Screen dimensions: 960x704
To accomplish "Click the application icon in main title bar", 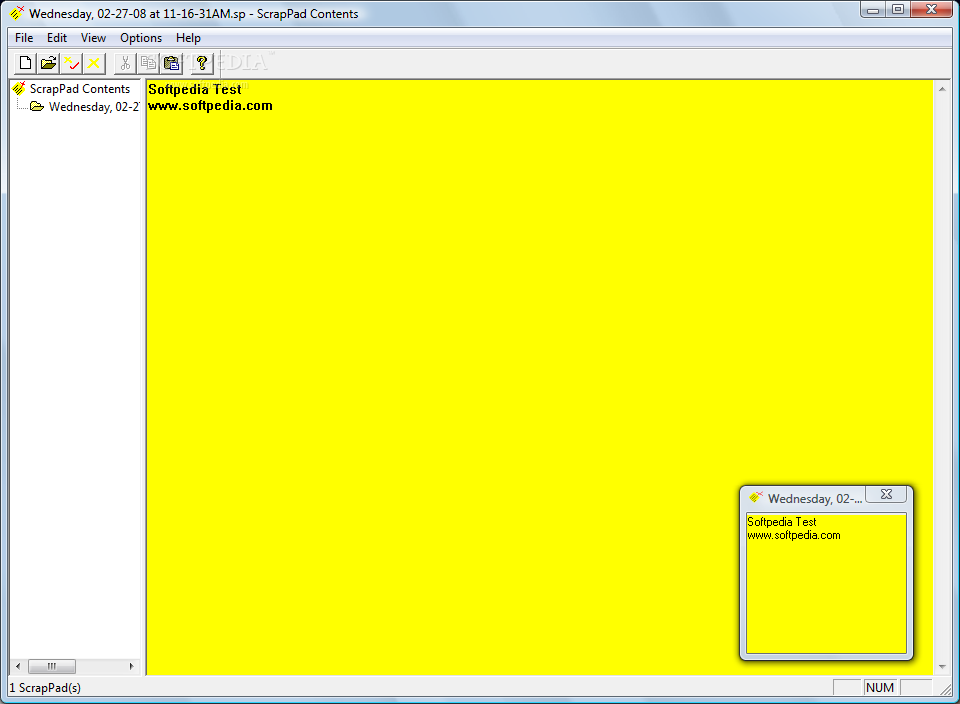I will click(17, 12).
